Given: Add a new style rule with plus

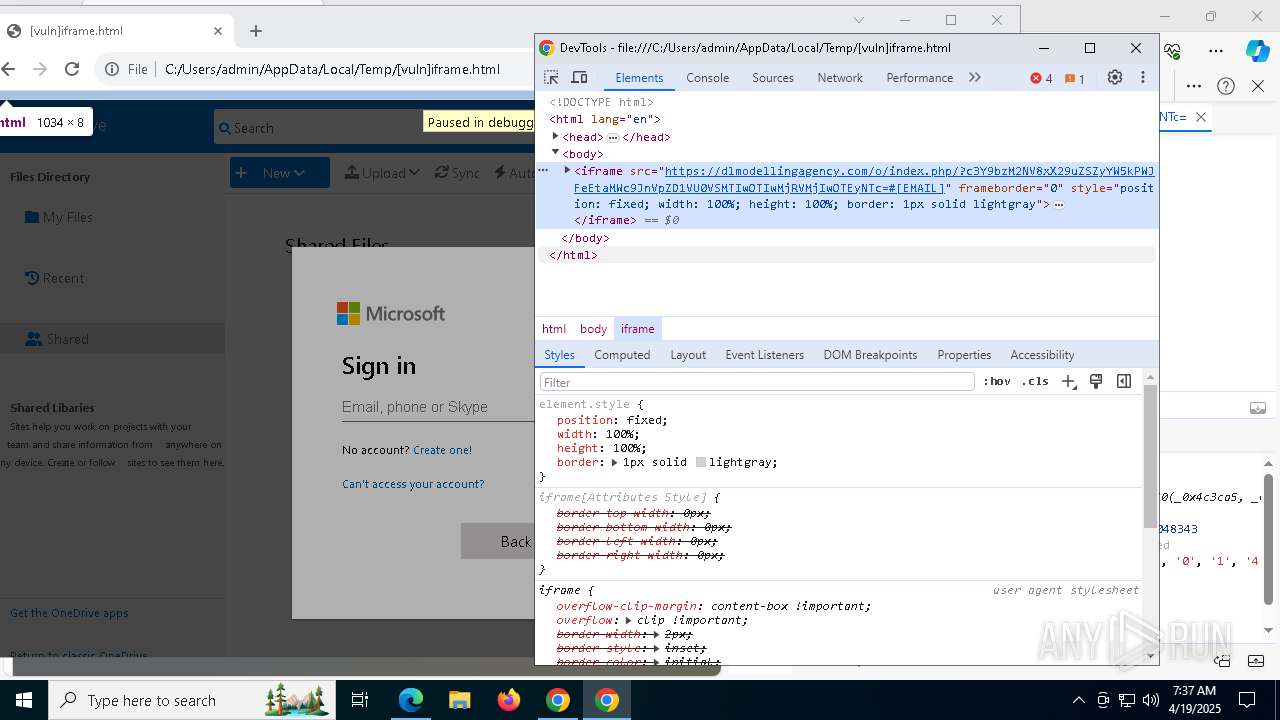Looking at the screenshot, I should 1069,381.
